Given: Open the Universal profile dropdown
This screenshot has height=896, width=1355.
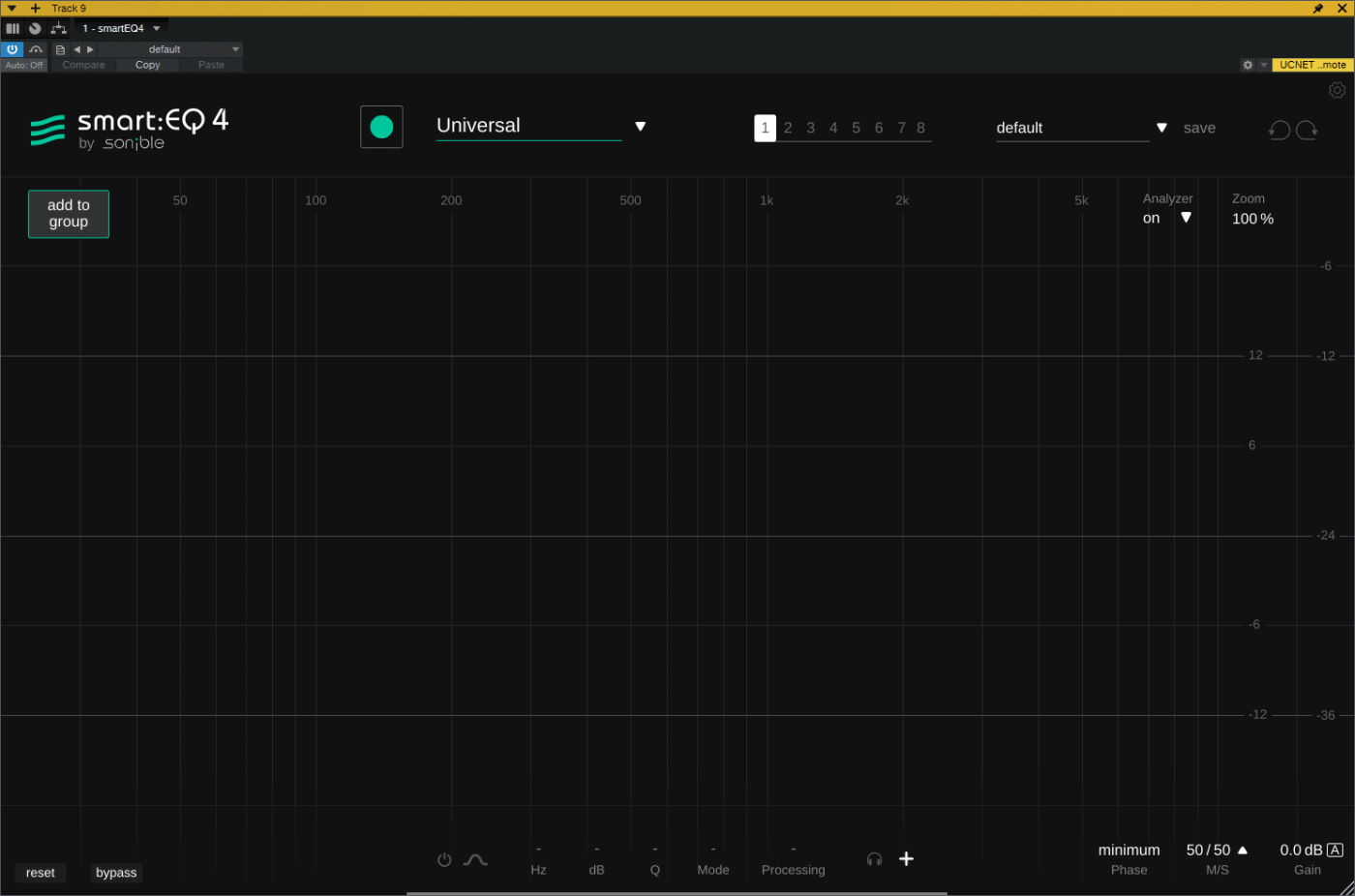Looking at the screenshot, I should point(541,127).
